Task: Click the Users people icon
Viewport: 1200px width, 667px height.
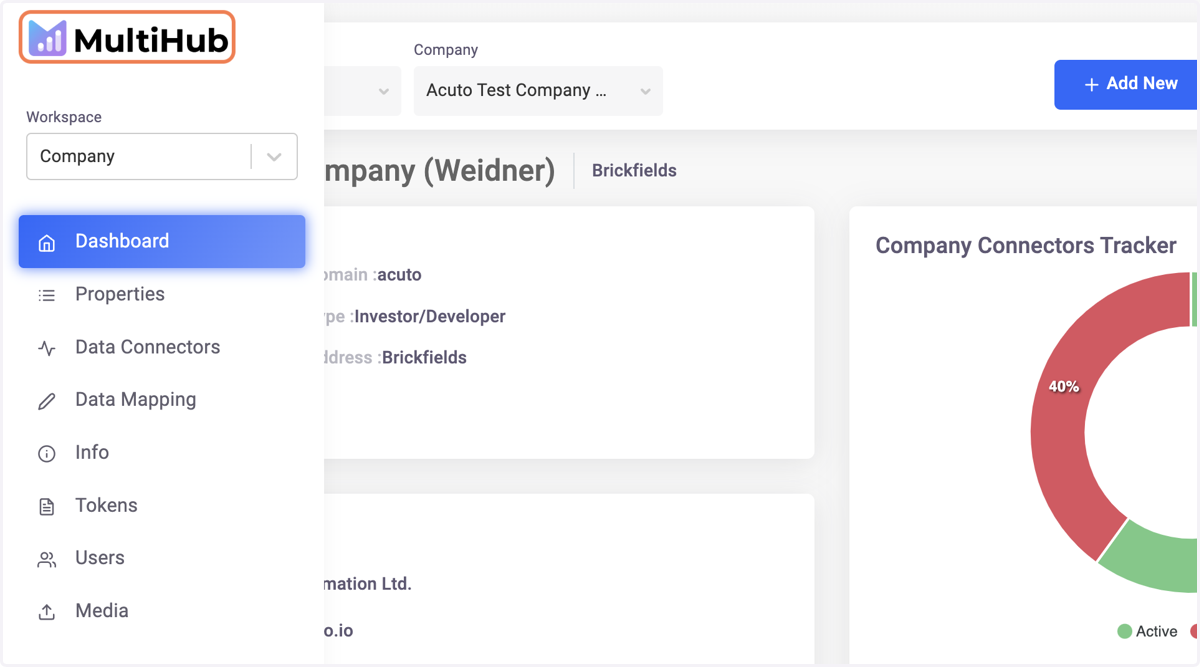Action: click(x=47, y=560)
